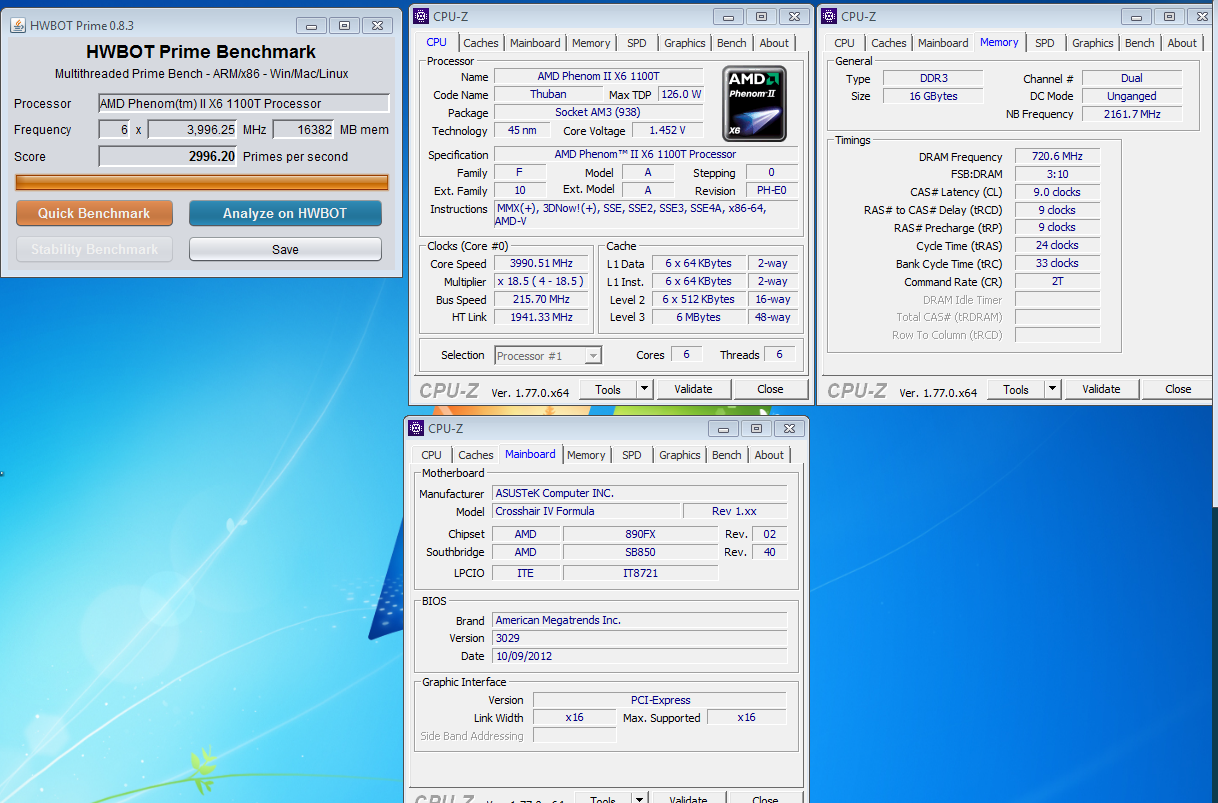The width and height of the screenshot is (1218, 803).
Task: Open About tab in CPU window
Action: (x=774, y=43)
